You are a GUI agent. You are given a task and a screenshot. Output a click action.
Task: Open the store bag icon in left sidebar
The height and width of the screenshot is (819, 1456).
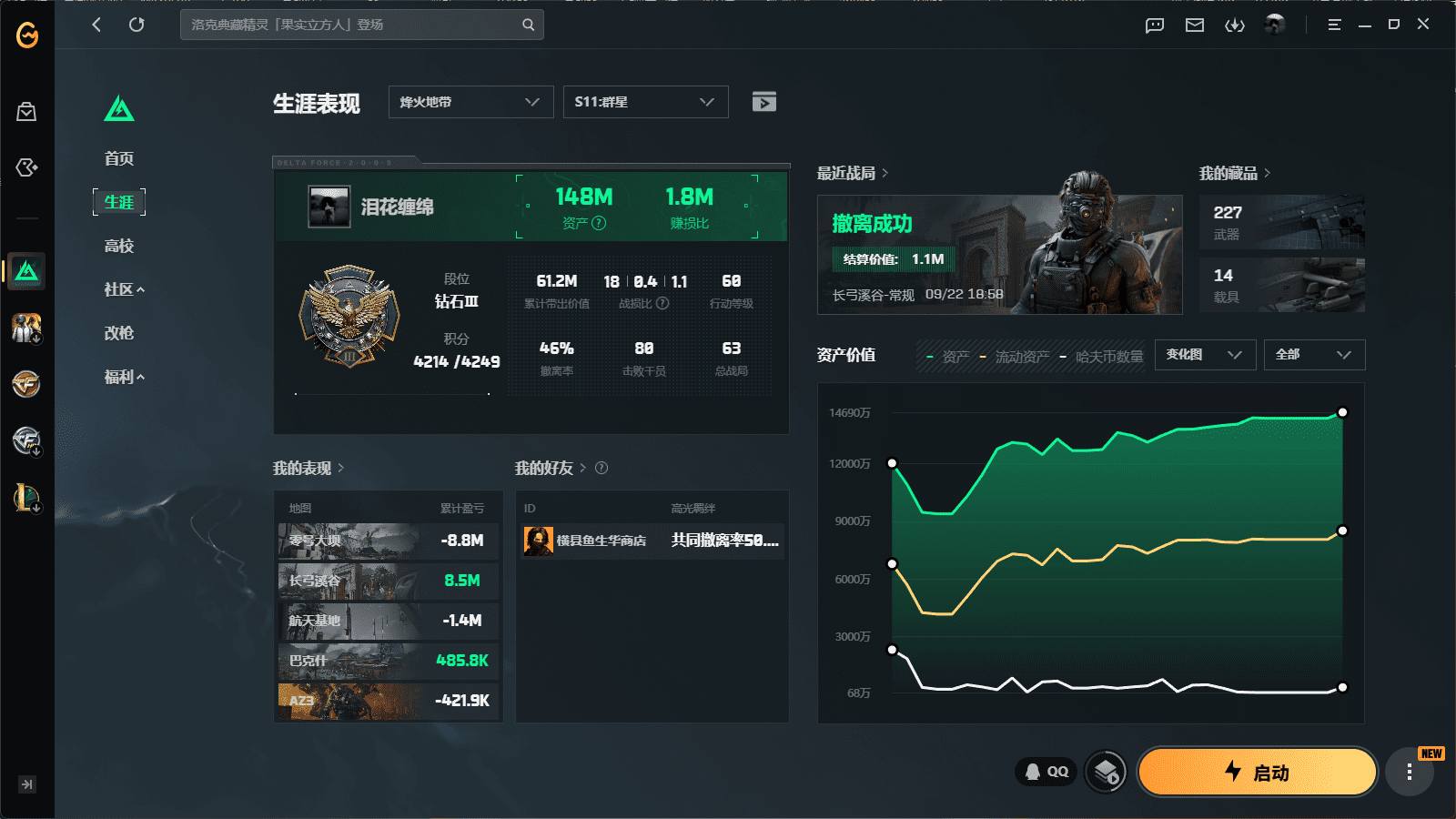(x=26, y=112)
